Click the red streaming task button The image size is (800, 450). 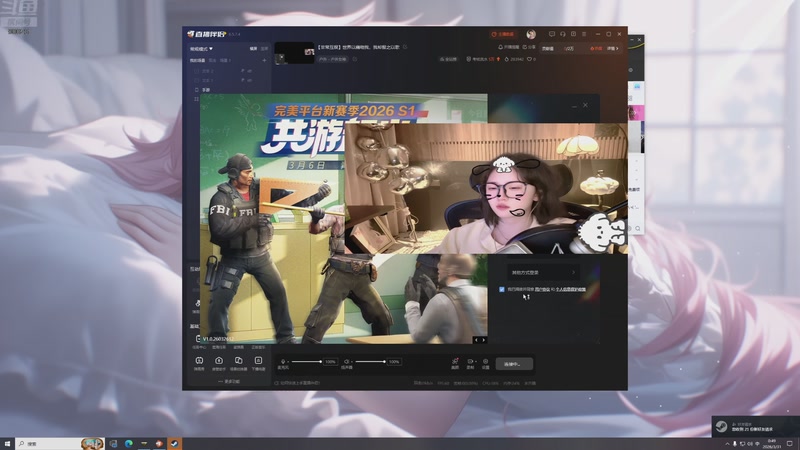[x=503, y=34]
